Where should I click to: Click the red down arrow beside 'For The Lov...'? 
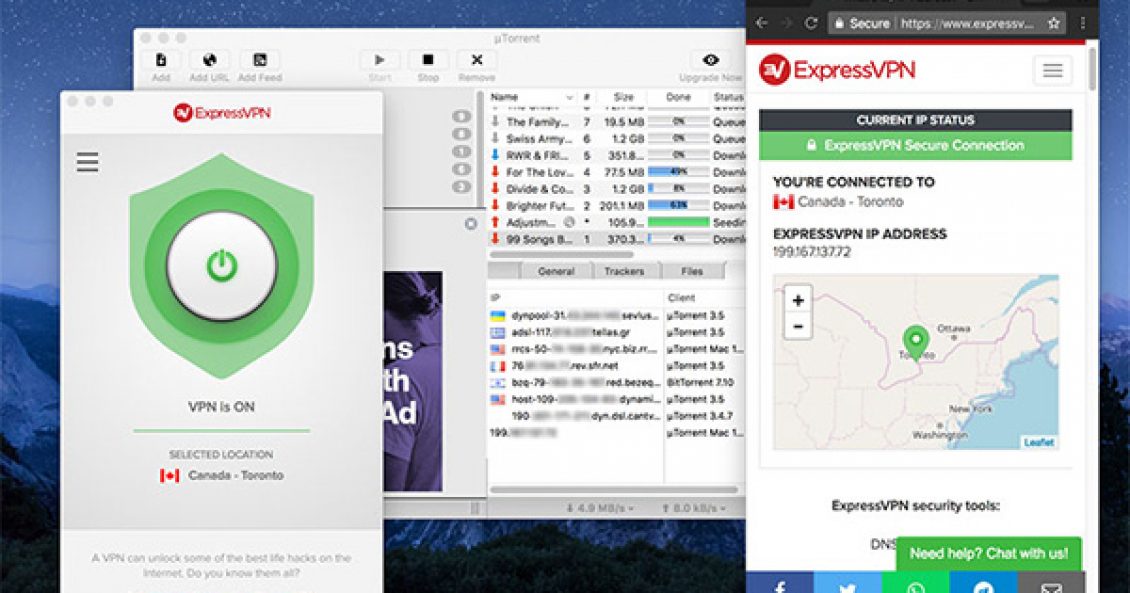pyautogui.click(x=495, y=172)
